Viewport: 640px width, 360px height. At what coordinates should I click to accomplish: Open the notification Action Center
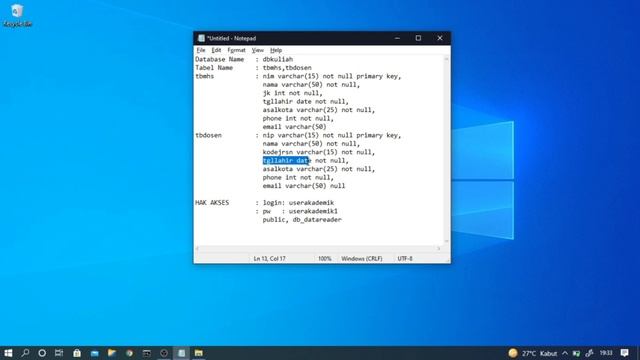tap(624, 353)
